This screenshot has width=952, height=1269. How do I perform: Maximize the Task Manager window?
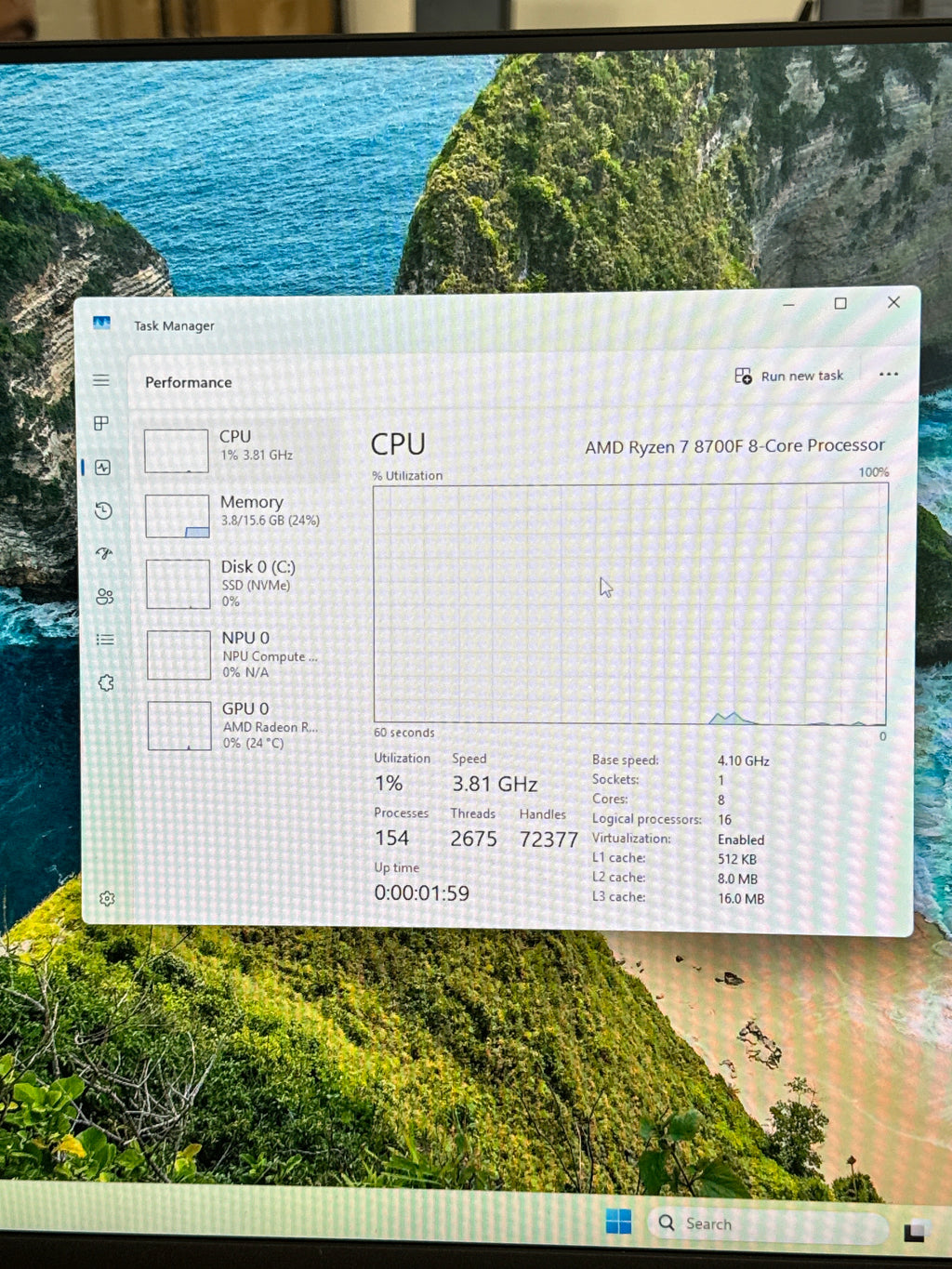click(x=840, y=303)
